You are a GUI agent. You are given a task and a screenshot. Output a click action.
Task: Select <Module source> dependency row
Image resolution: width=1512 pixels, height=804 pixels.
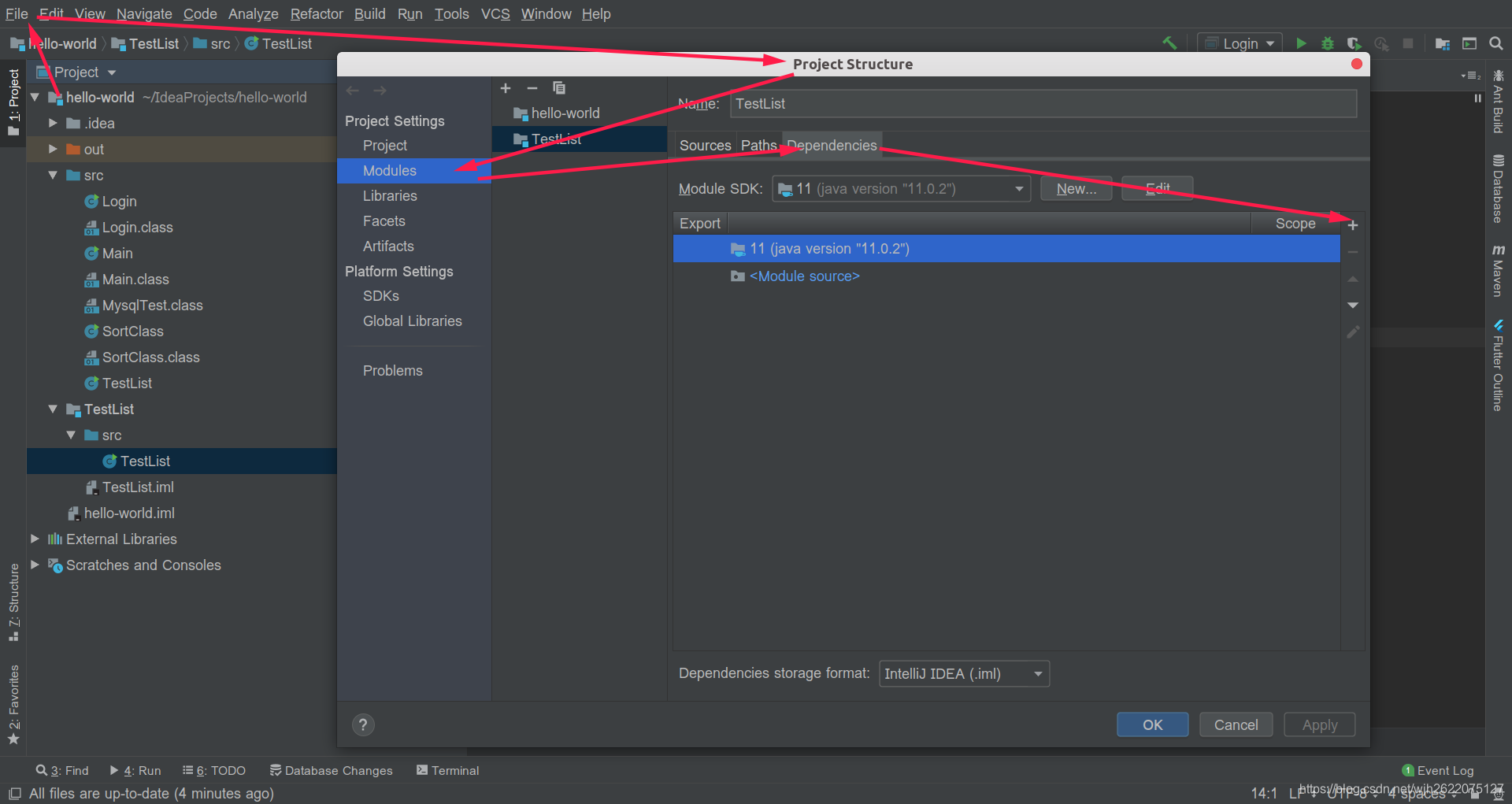tap(1006, 276)
